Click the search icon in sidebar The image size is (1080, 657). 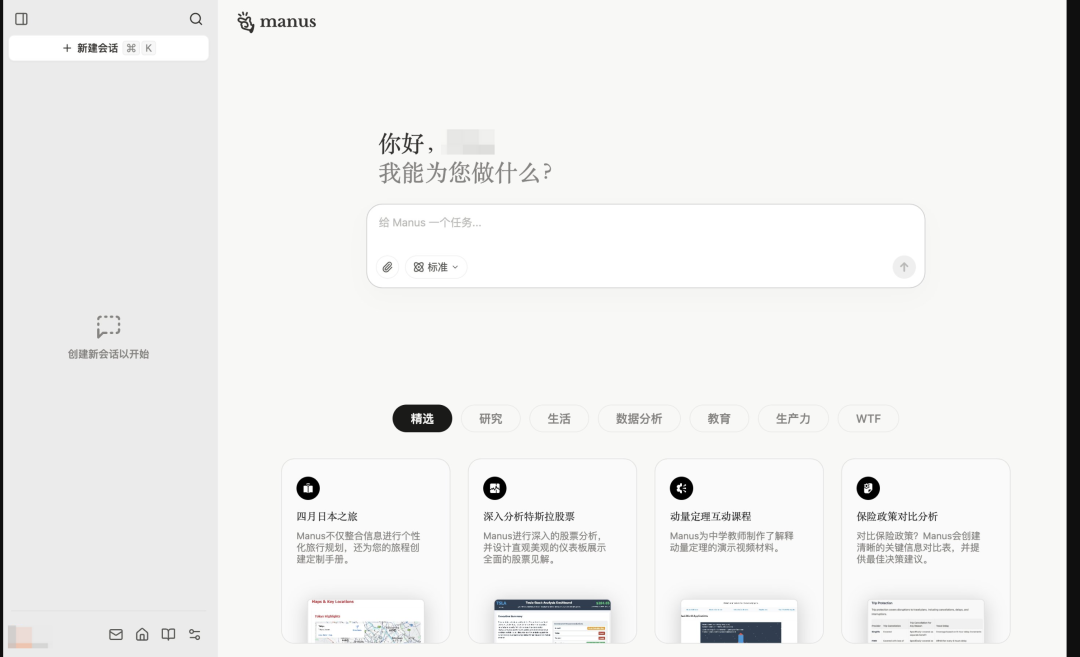click(196, 19)
